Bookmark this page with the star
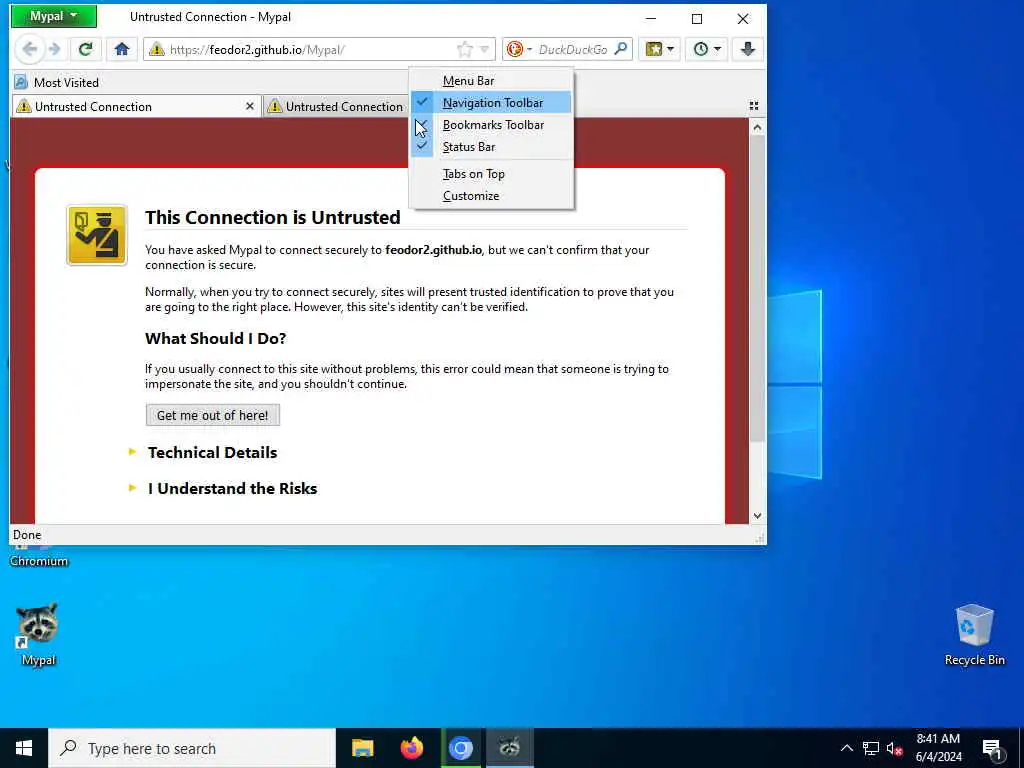Screen dimensions: 1024x768 464,49
